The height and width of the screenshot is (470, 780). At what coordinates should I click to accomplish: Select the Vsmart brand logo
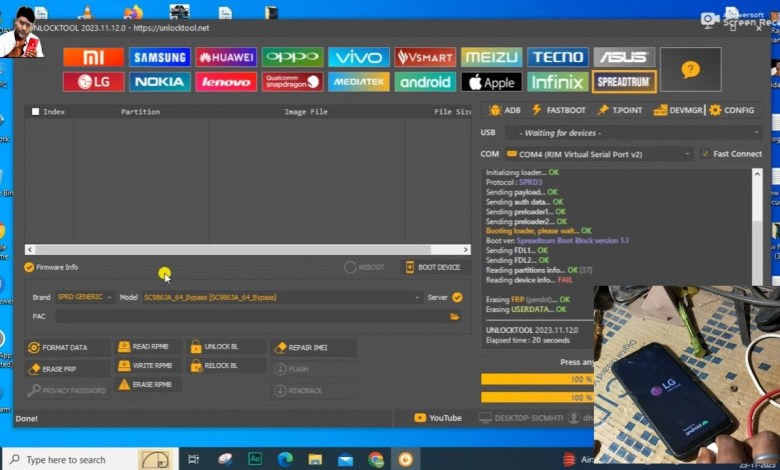pyautogui.click(x=425, y=57)
